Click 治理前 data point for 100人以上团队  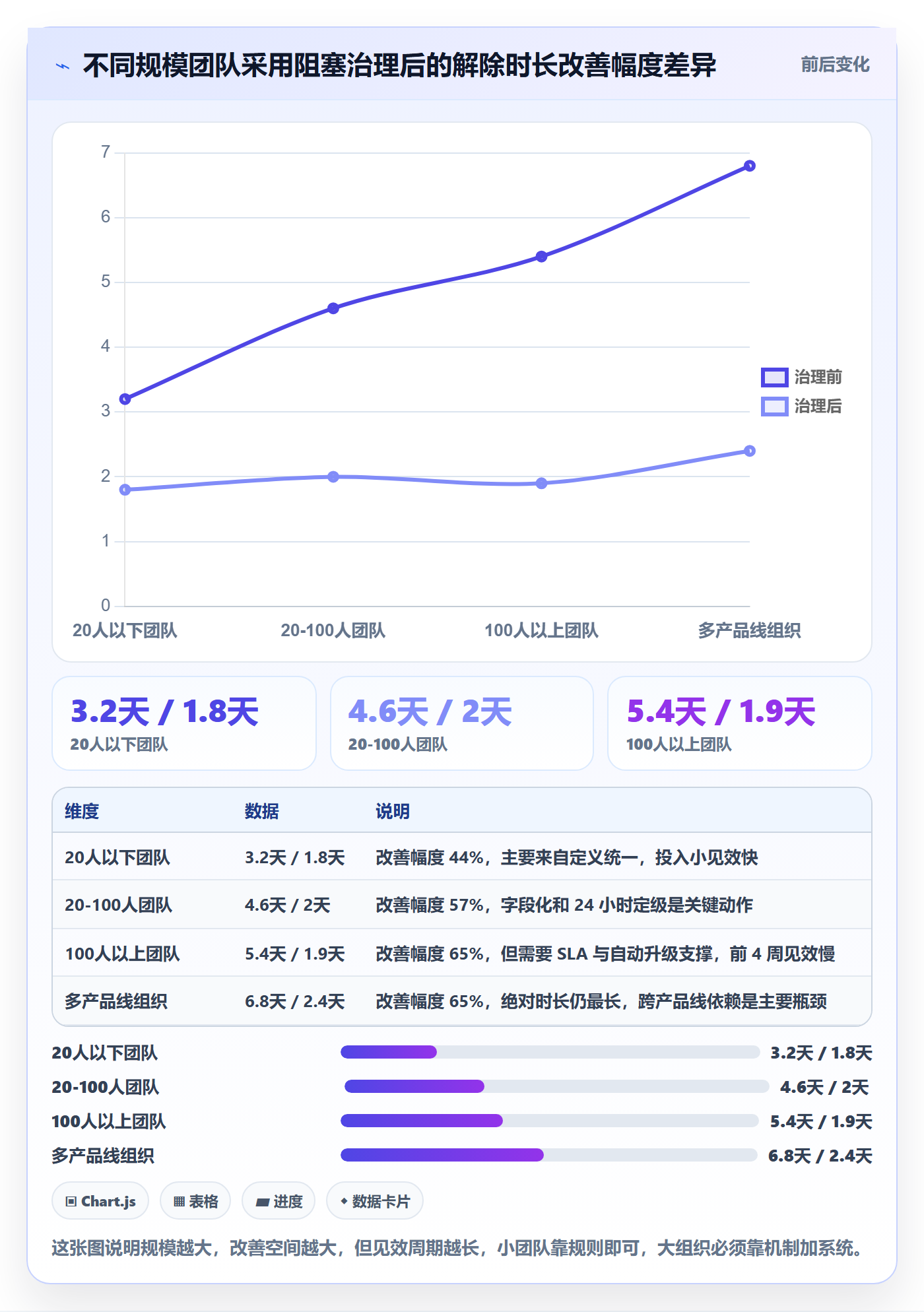(541, 257)
